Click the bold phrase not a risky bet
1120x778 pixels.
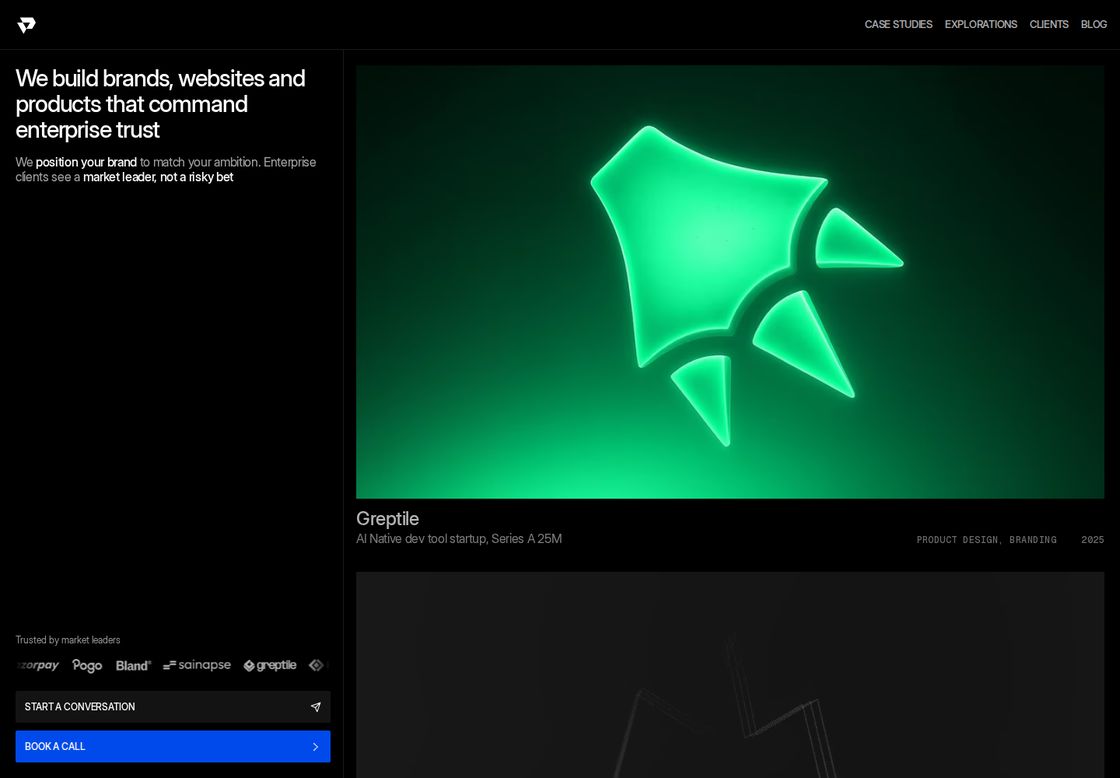click(x=196, y=177)
